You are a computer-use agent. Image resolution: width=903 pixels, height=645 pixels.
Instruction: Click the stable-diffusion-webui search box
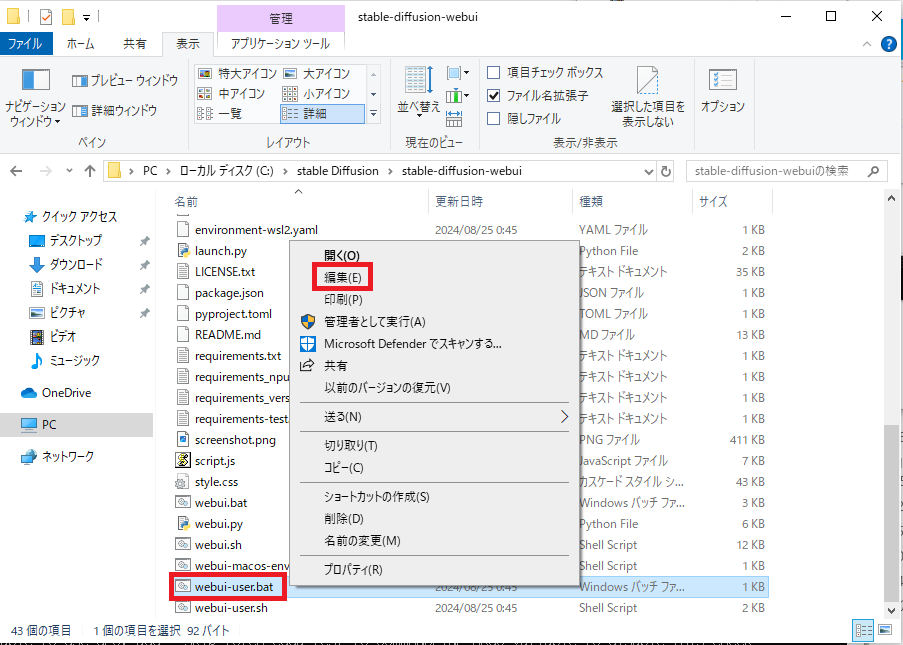[x=785, y=171]
